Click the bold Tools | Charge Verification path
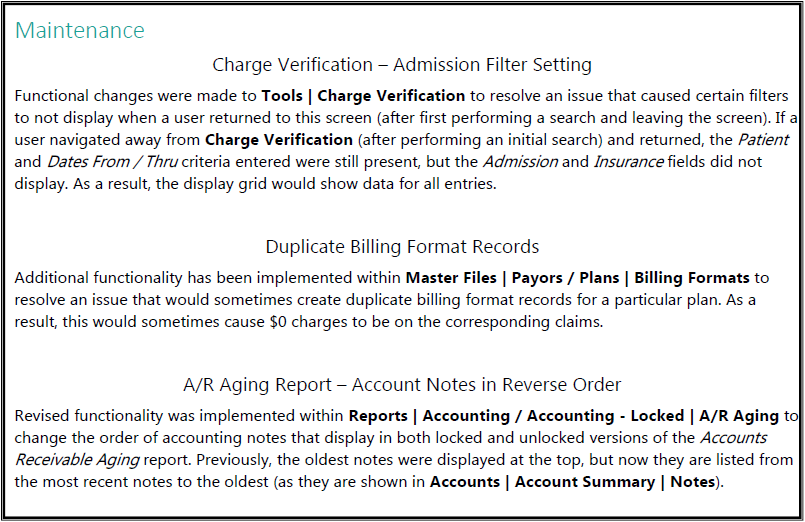This screenshot has height=522, width=805. pyautogui.click(x=363, y=96)
